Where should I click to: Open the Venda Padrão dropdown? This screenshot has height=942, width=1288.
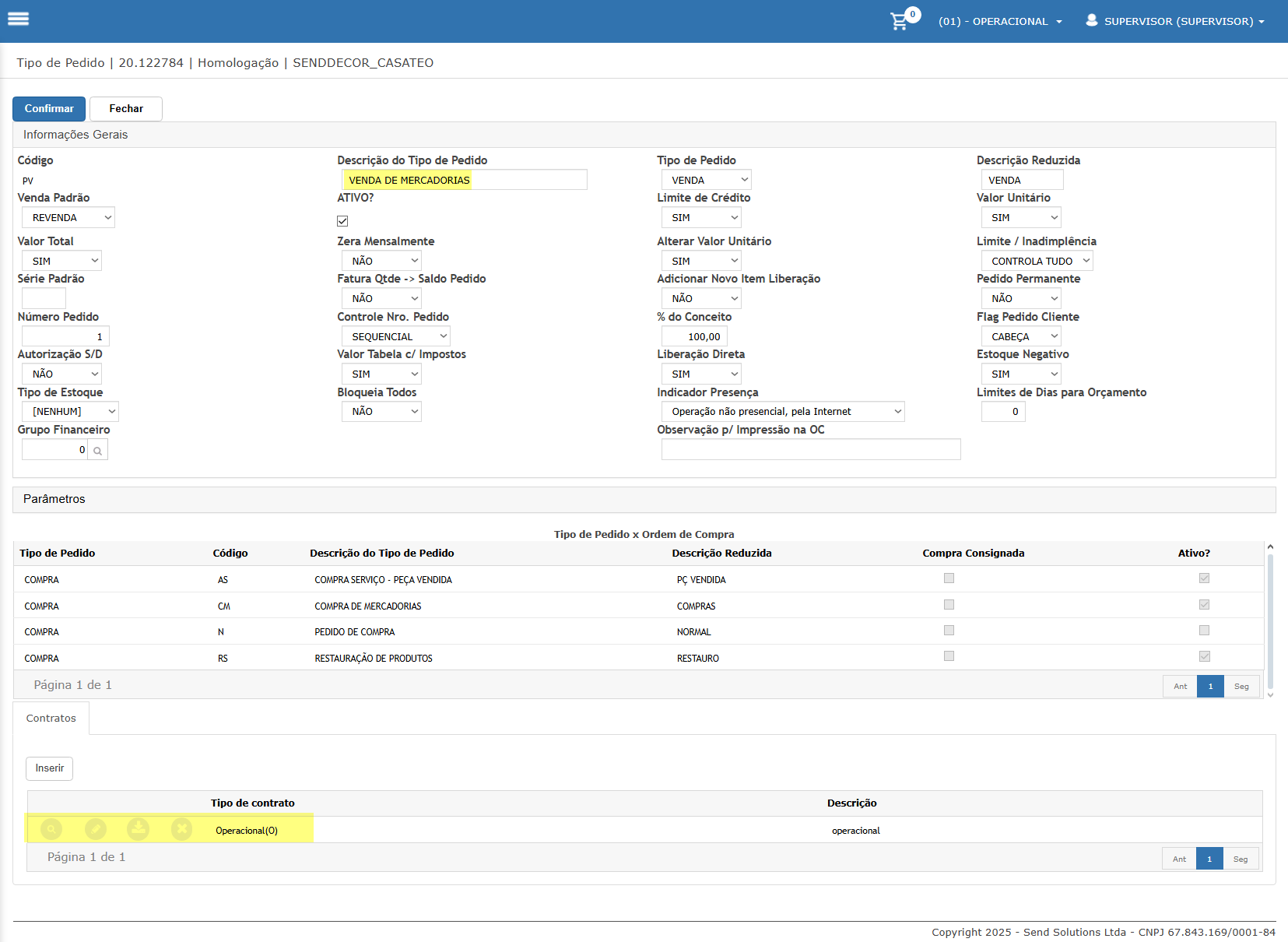(68, 218)
